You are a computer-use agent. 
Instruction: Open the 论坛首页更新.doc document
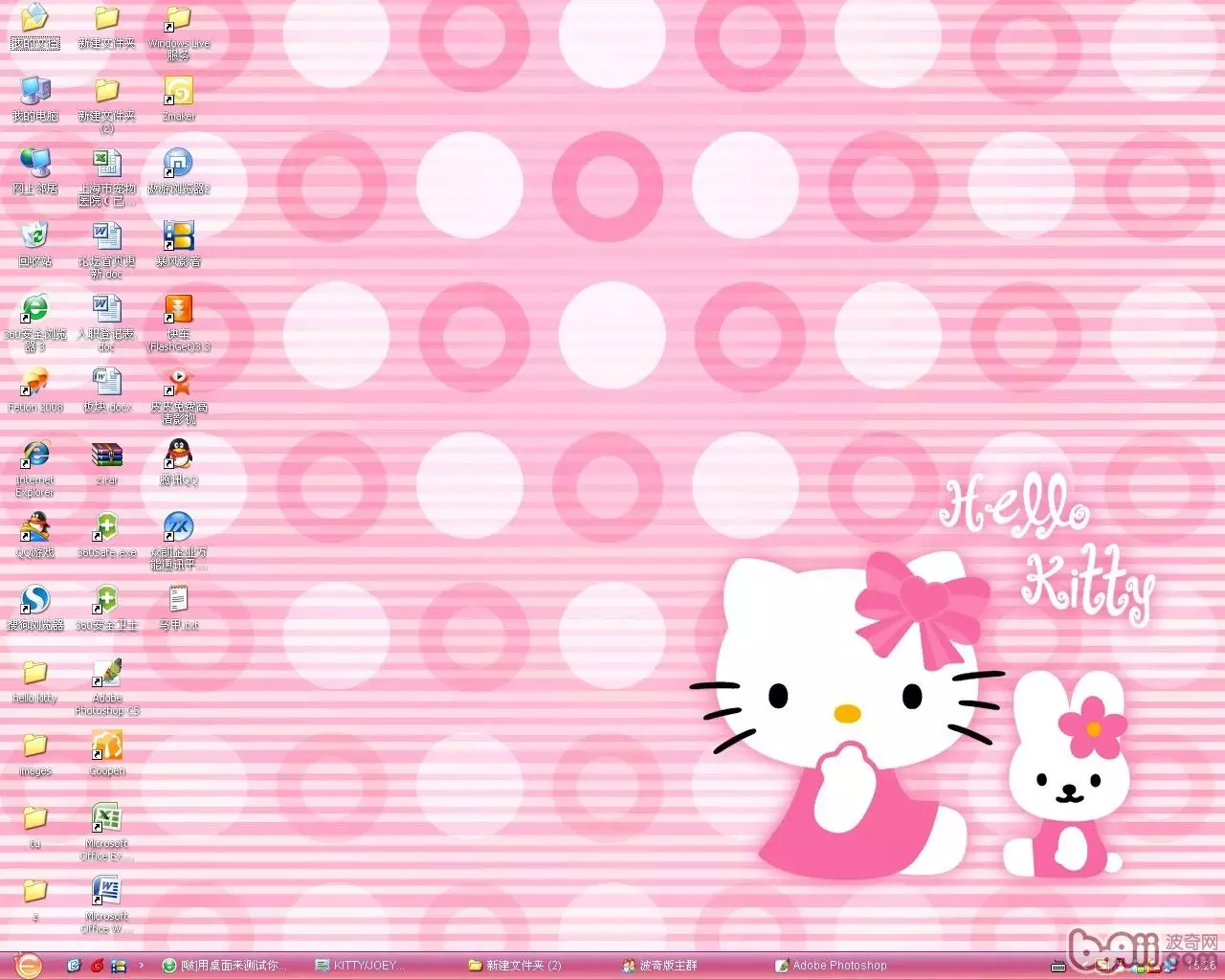click(106, 250)
